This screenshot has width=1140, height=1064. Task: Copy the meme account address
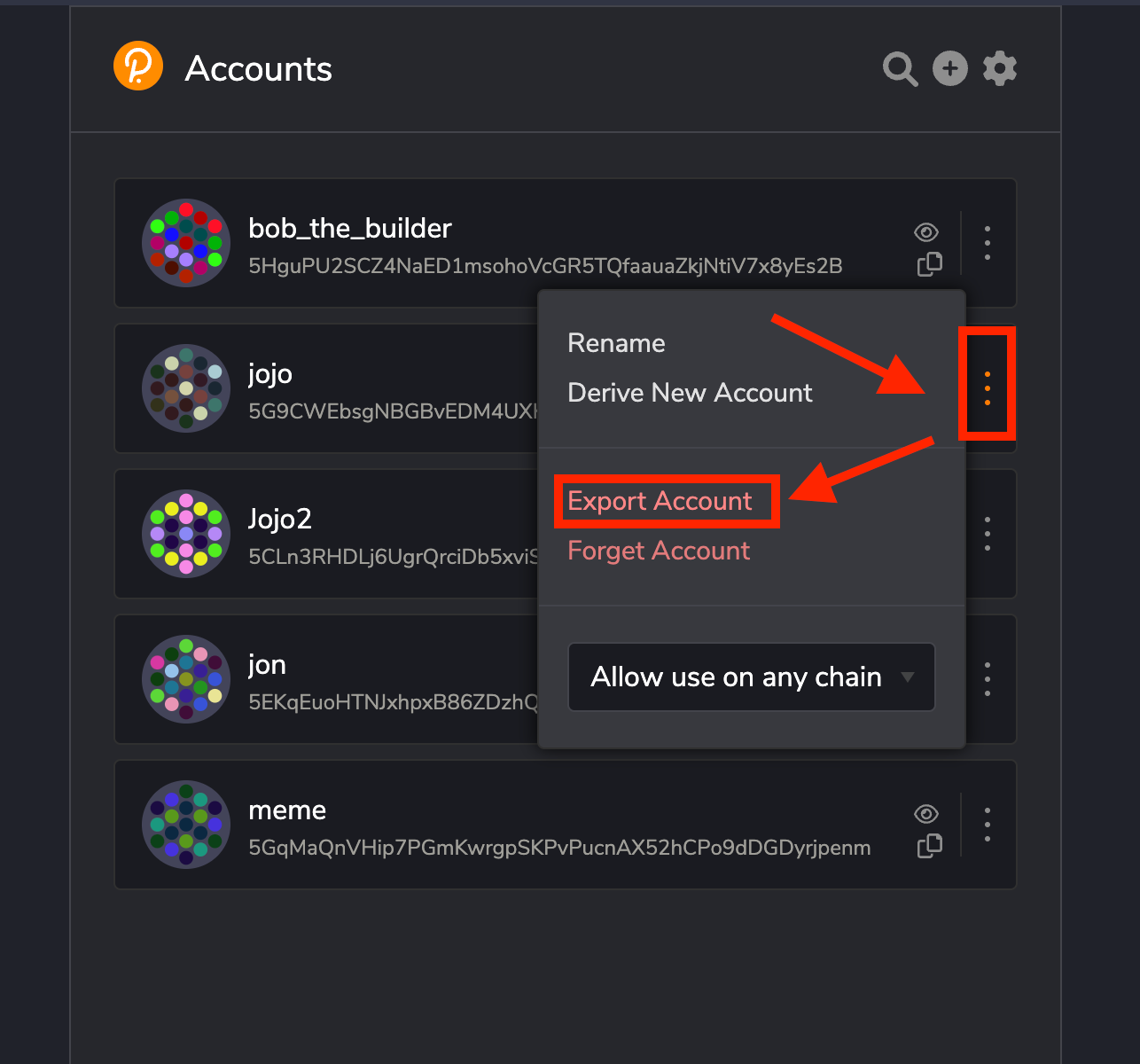(x=929, y=846)
